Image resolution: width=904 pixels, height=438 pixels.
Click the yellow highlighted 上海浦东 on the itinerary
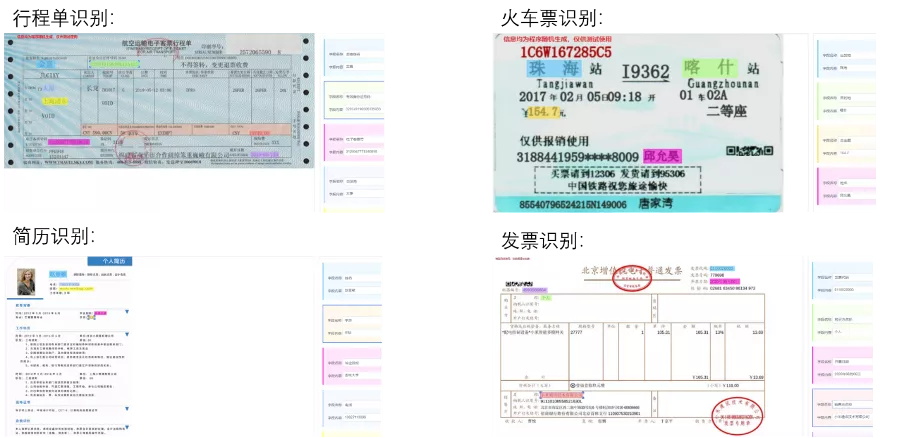55,101
